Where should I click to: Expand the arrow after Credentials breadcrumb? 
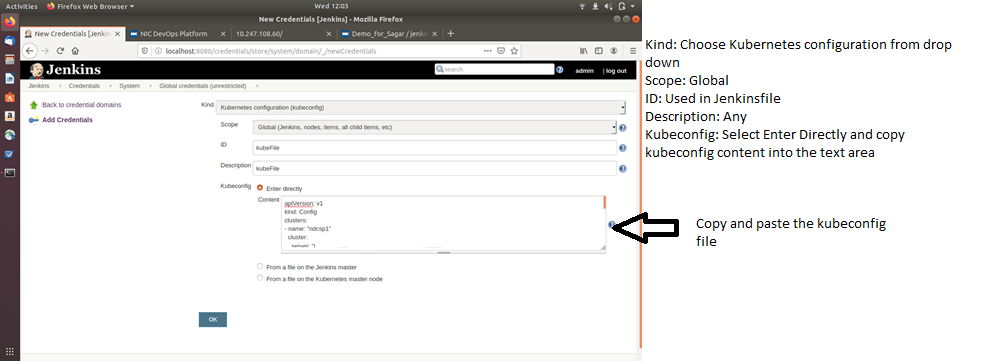[x=110, y=85]
